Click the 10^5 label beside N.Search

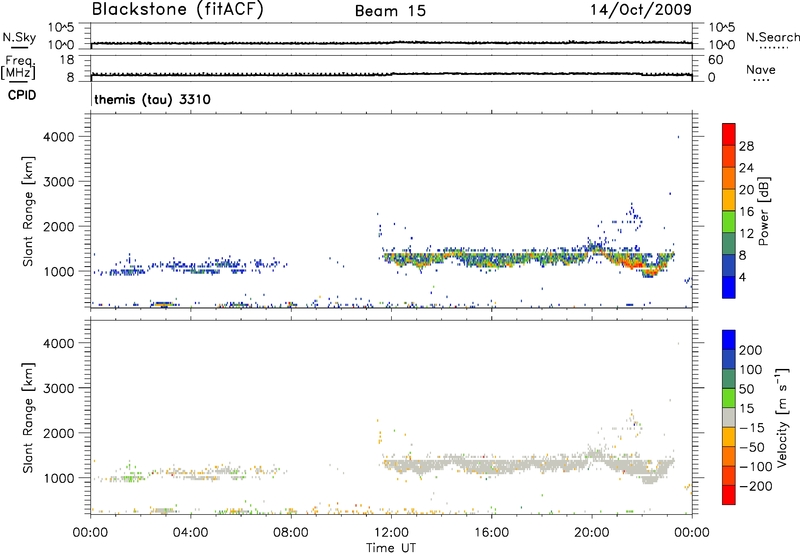point(722,27)
